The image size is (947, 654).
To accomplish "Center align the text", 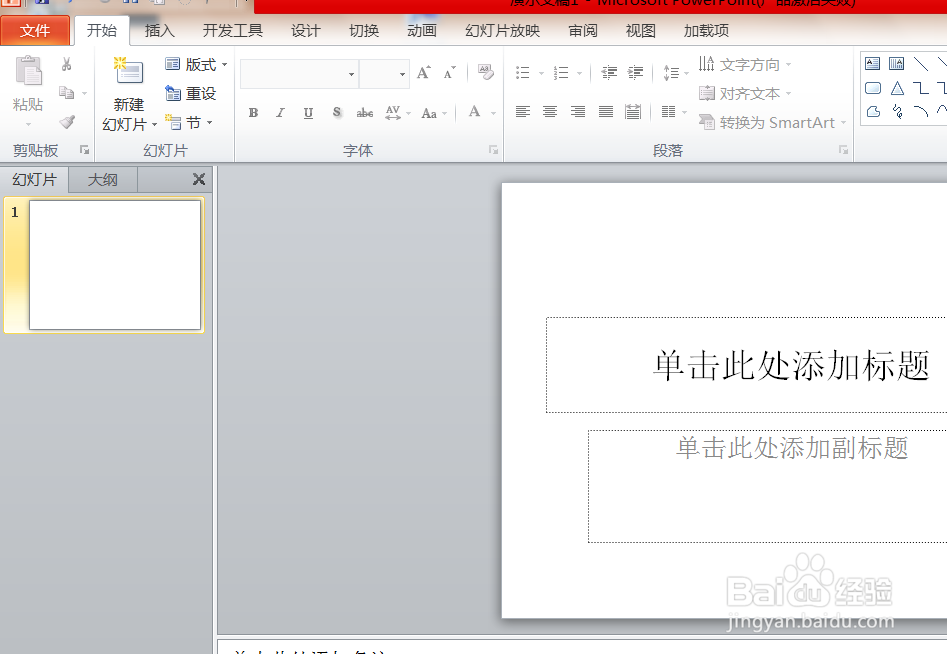I will coord(550,112).
